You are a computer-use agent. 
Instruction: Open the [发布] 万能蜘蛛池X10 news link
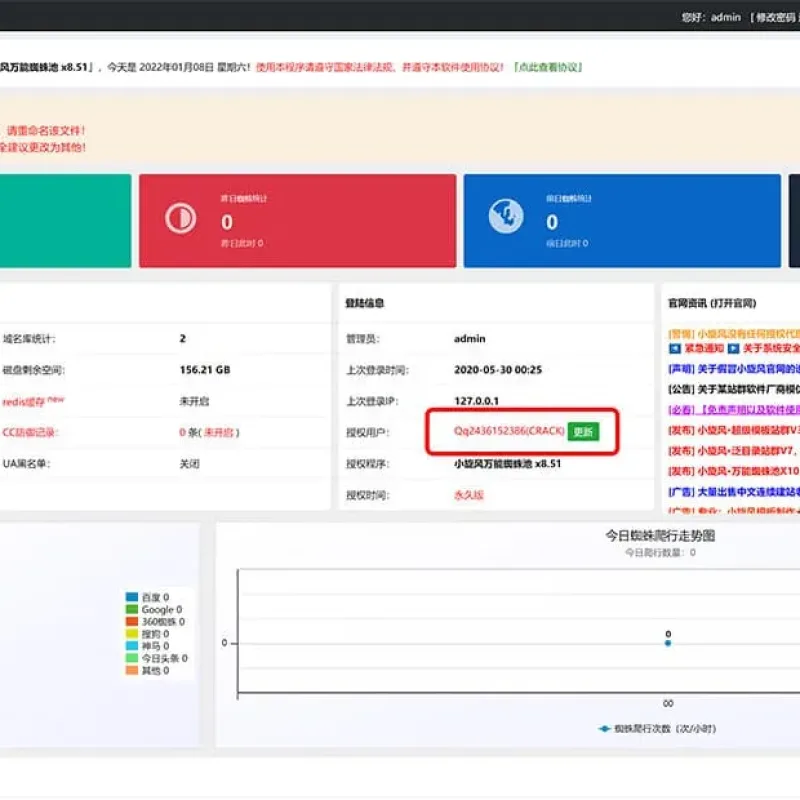(x=734, y=471)
